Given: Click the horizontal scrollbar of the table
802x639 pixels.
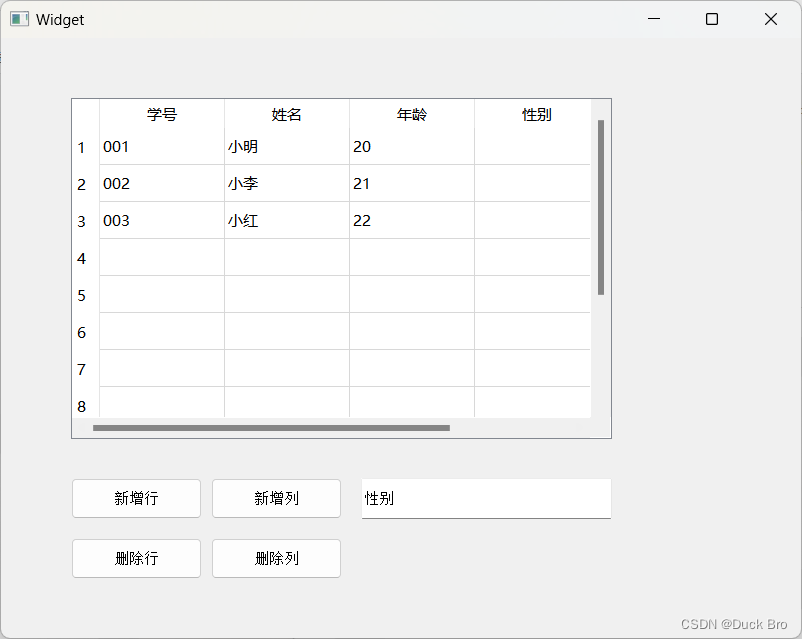Looking at the screenshot, I should click(270, 427).
